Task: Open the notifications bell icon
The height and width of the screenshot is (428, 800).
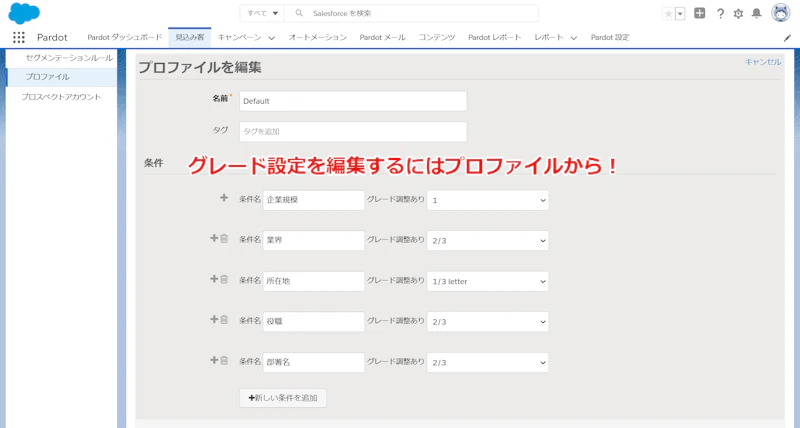Action: point(757,14)
